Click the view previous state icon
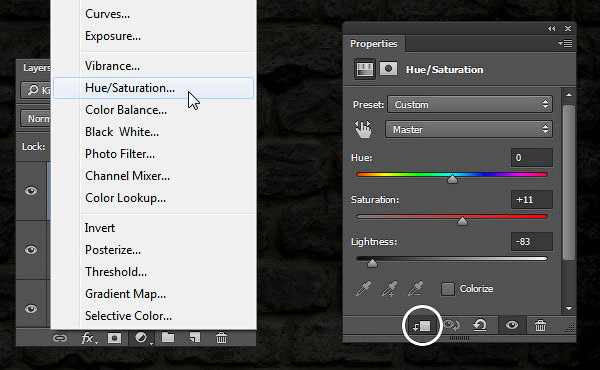 (452, 325)
